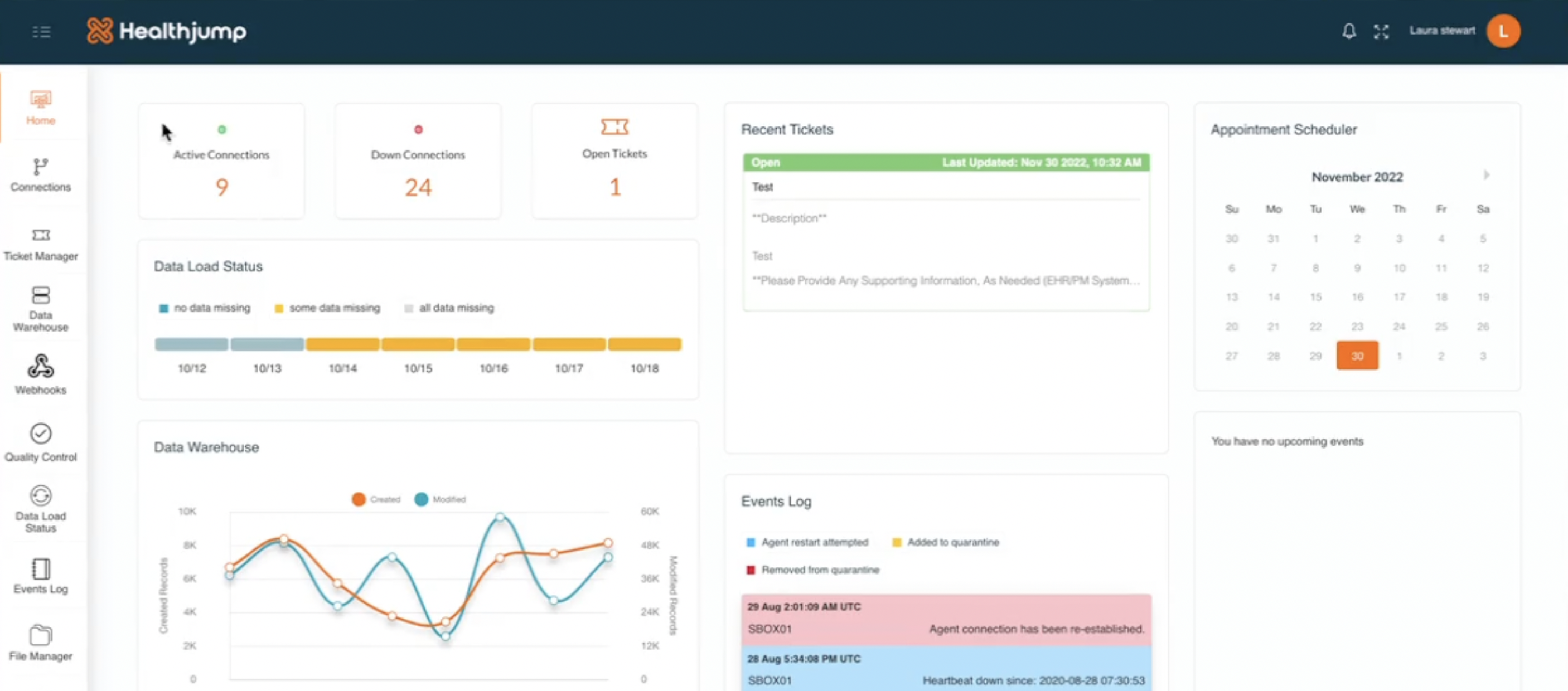The height and width of the screenshot is (691, 1568).
Task: Select November 1 in the calendar
Action: tap(1315, 239)
